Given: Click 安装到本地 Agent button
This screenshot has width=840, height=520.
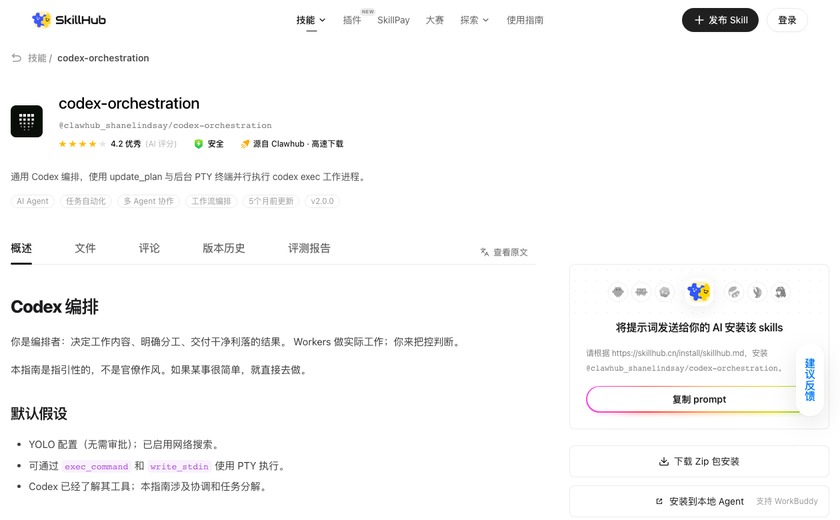Looking at the screenshot, I should click(x=699, y=501).
